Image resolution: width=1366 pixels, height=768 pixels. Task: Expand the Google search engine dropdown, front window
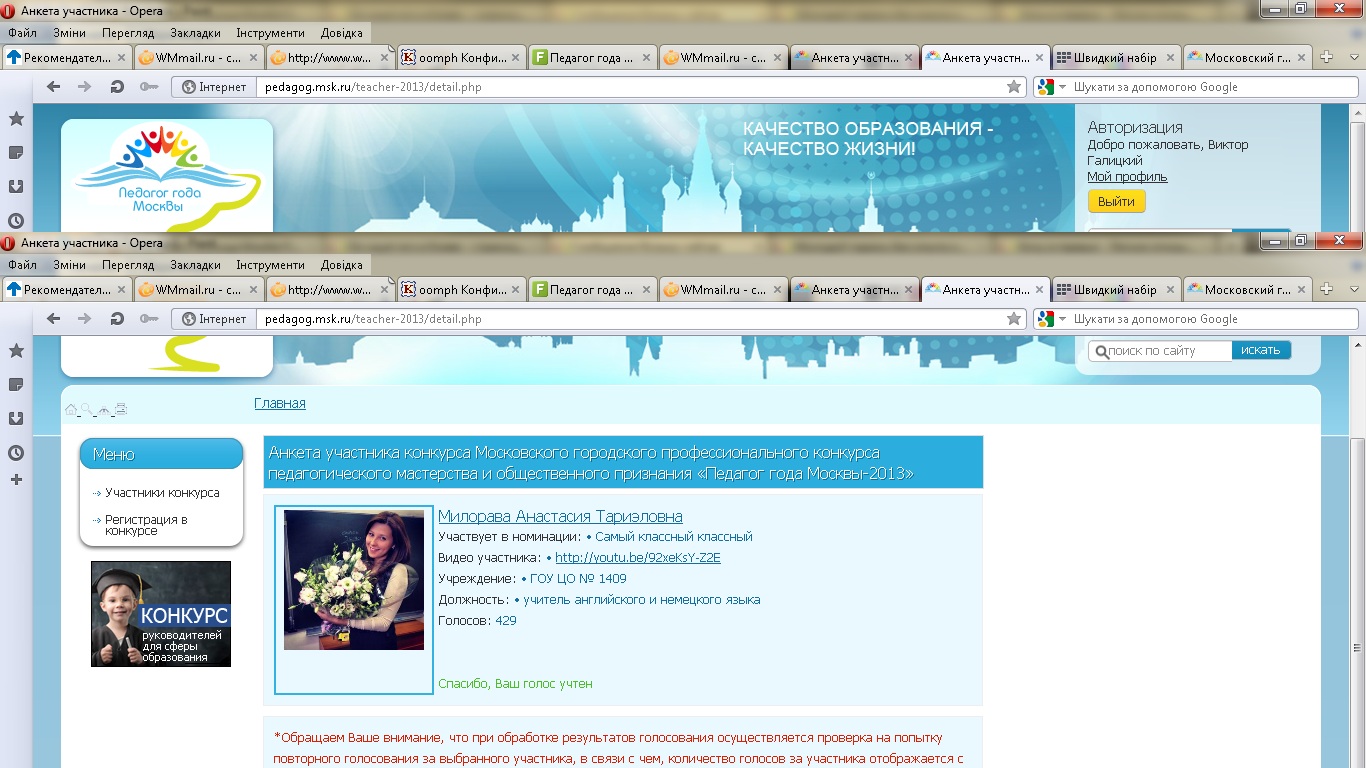[1063, 319]
